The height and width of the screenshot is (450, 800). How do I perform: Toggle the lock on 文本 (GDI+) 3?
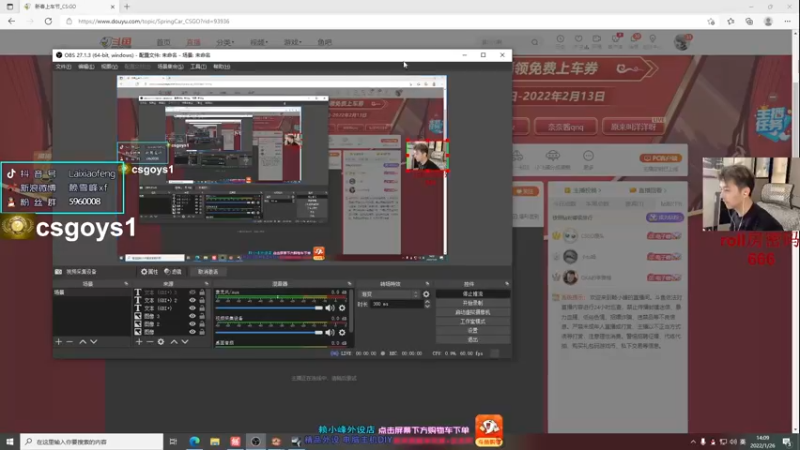pos(202,293)
